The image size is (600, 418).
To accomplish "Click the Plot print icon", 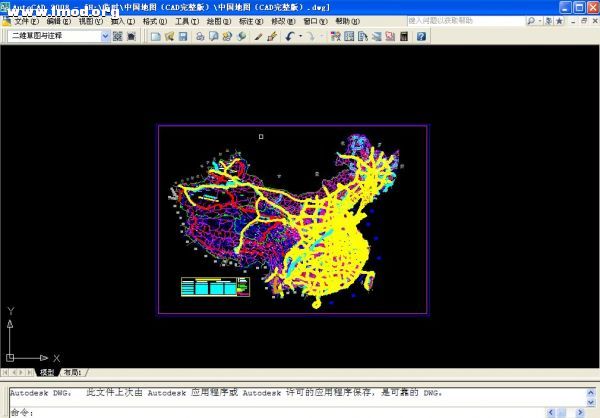I will pyautogui.click(x=200, y=36).
